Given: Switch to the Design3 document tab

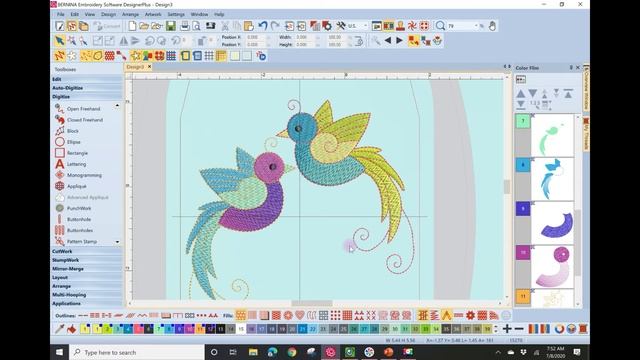Looking at the screenshot, I should point(136,67).
